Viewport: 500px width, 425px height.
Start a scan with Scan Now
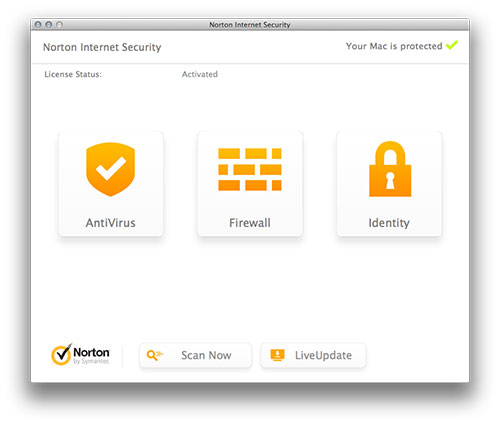[195, 355]
